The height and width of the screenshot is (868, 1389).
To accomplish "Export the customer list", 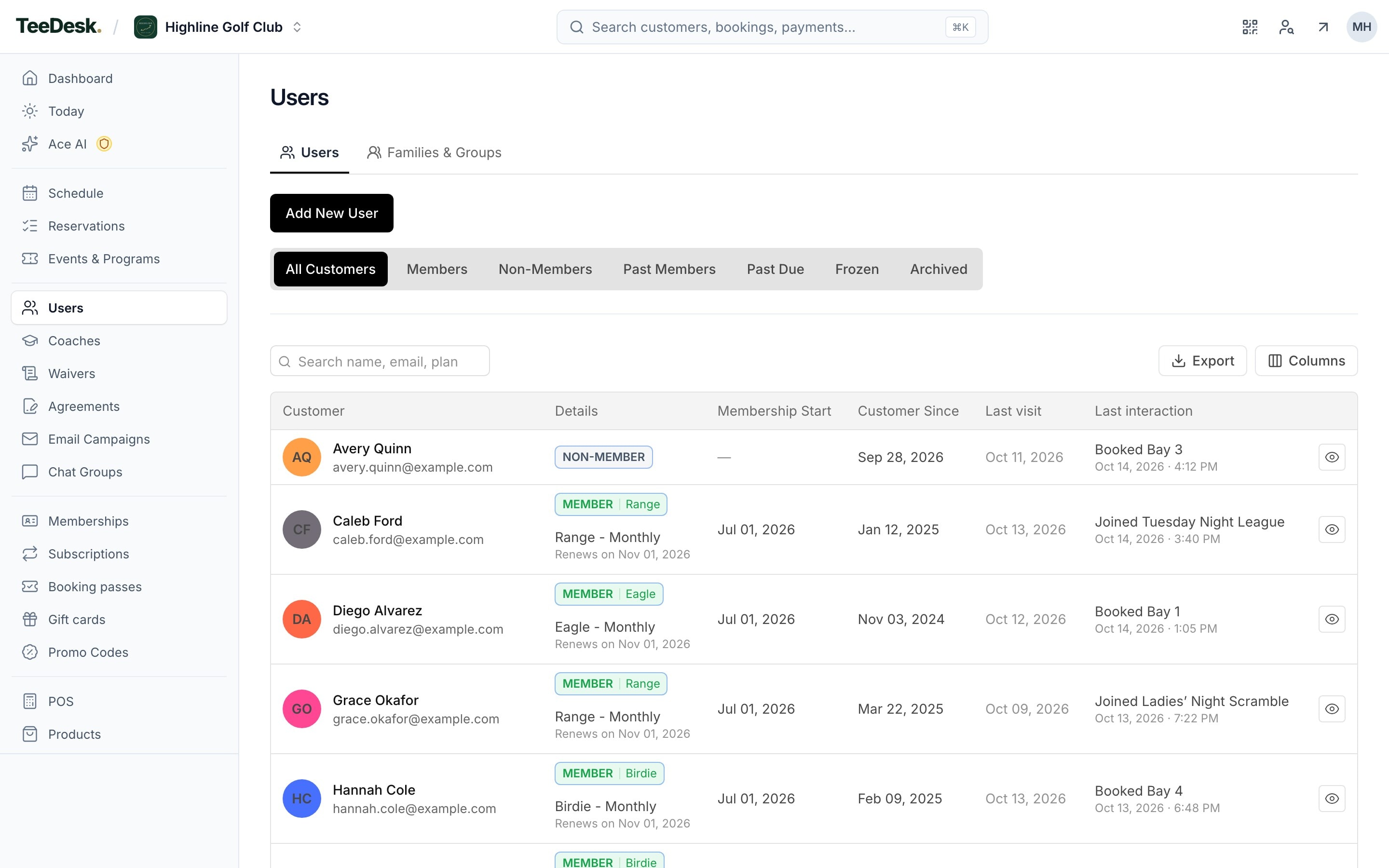I will [1202, 361].
